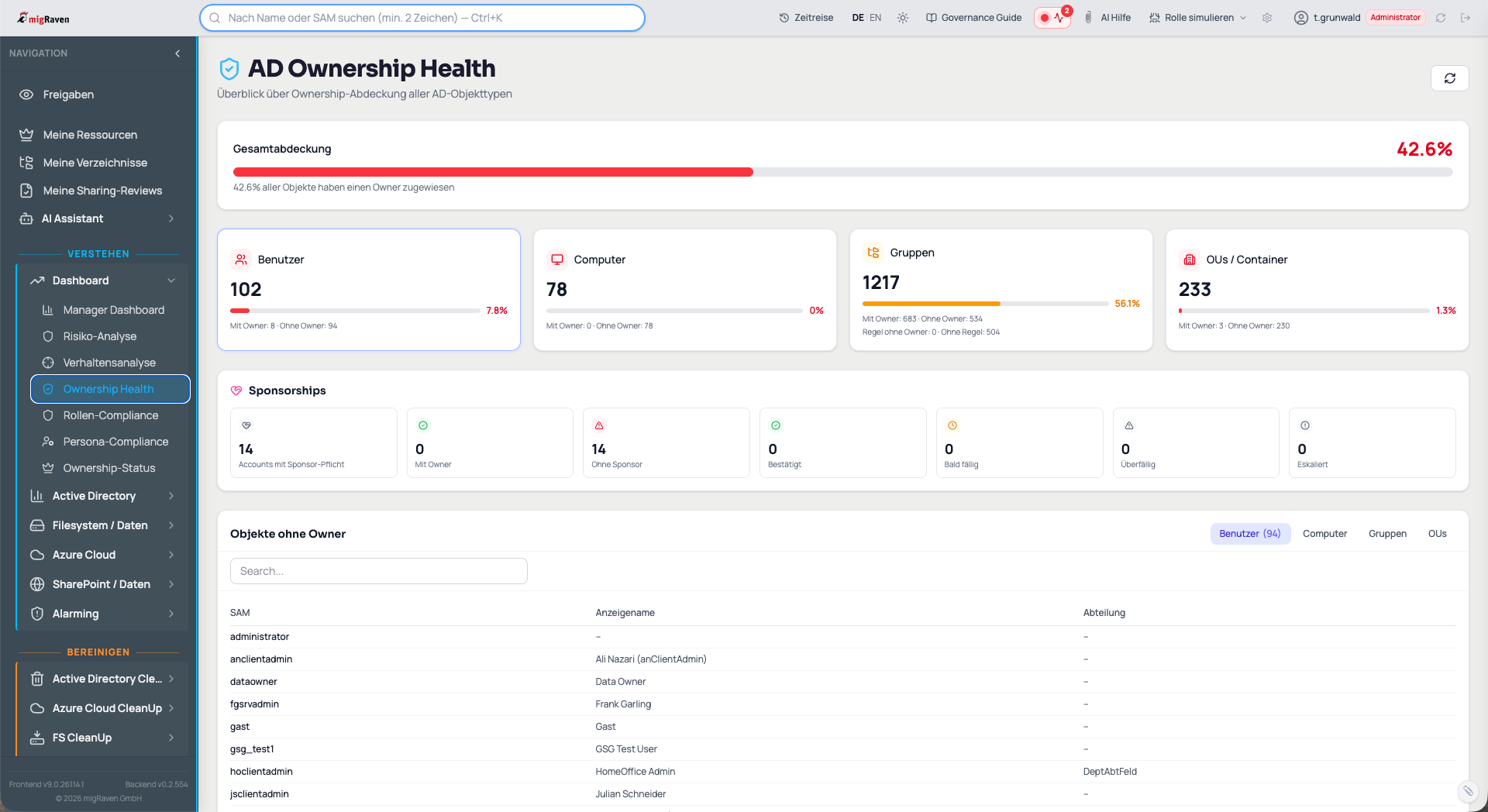Select the Computer tab in Objekte ohne Owner
The height and width of the screenshot is (812, 1488).
[x=1324, y=534]
